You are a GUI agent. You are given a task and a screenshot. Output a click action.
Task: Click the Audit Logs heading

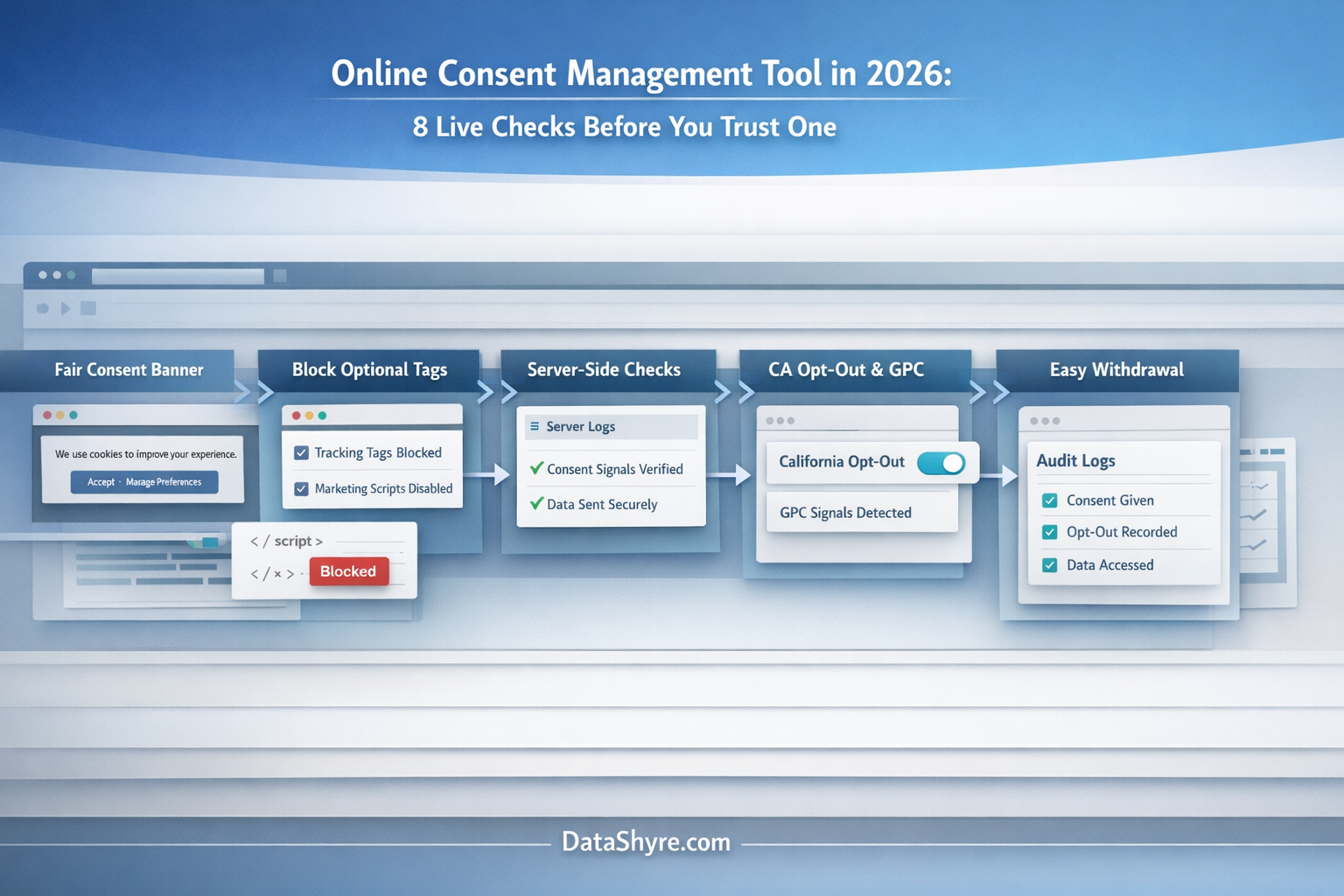pyautogui.click(x=1076, y=460)
